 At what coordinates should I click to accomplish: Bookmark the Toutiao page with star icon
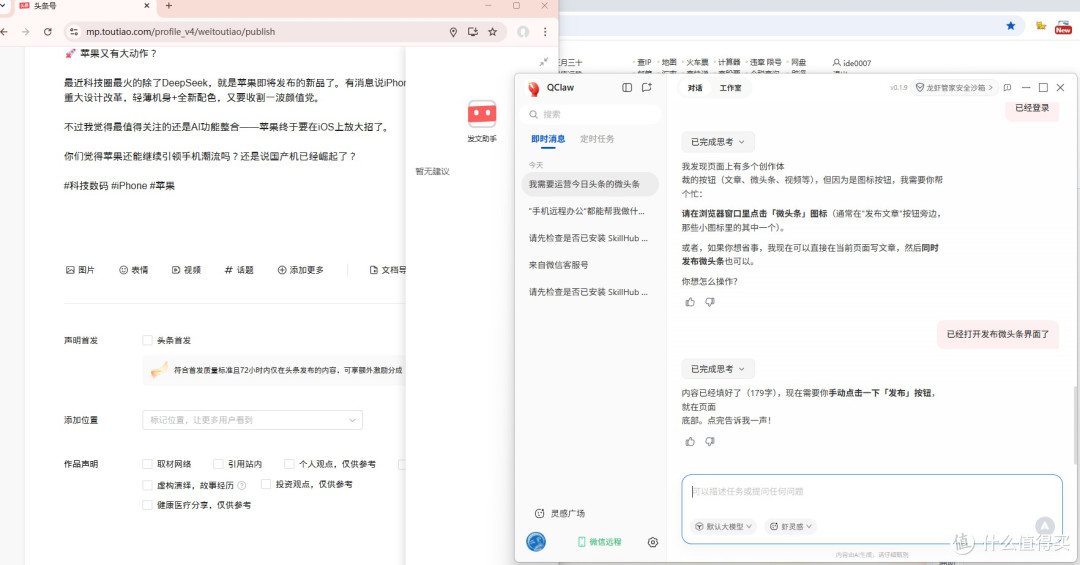pyautogui.click(x=492, y=32)
